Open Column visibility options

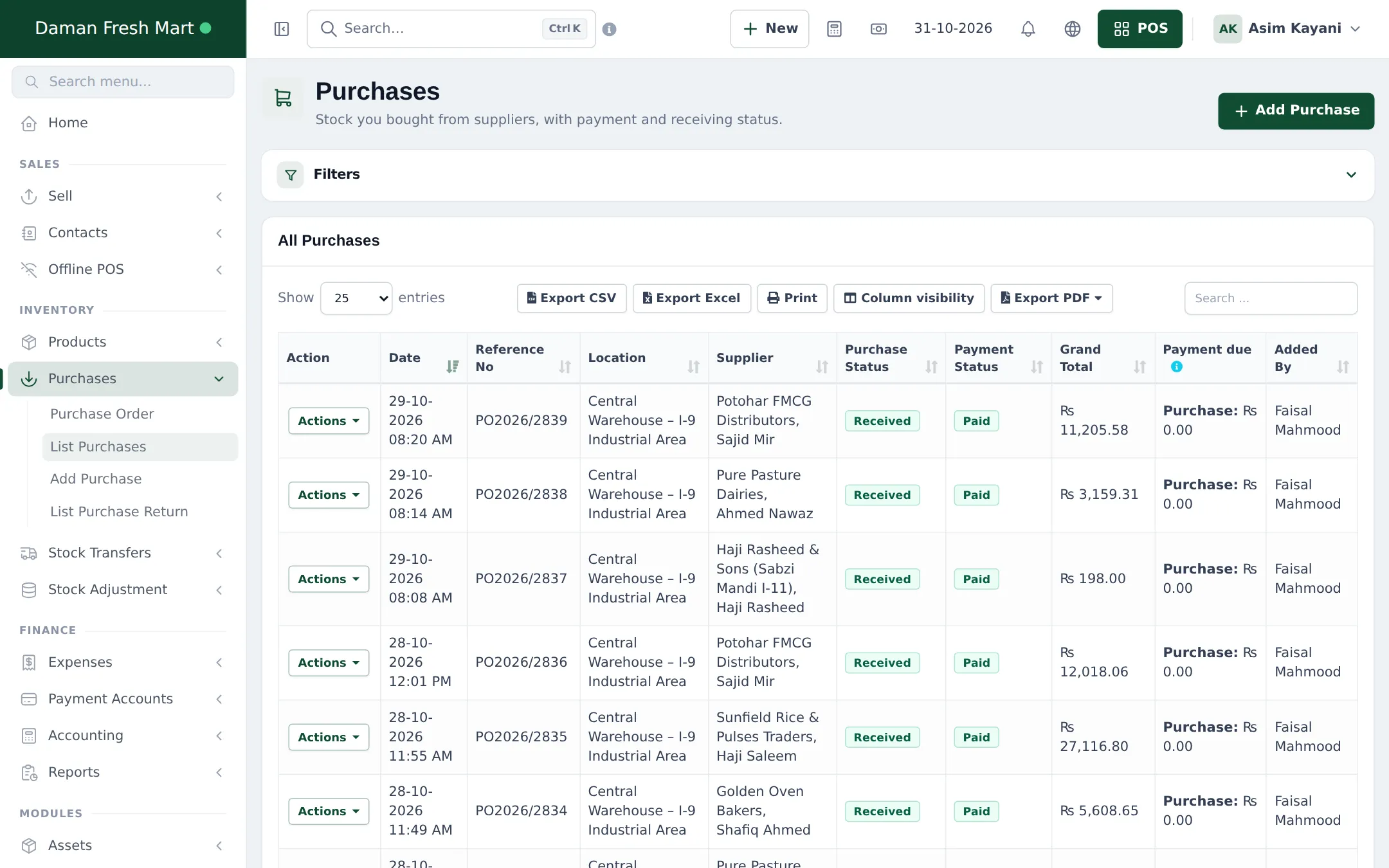pos(909,298)
